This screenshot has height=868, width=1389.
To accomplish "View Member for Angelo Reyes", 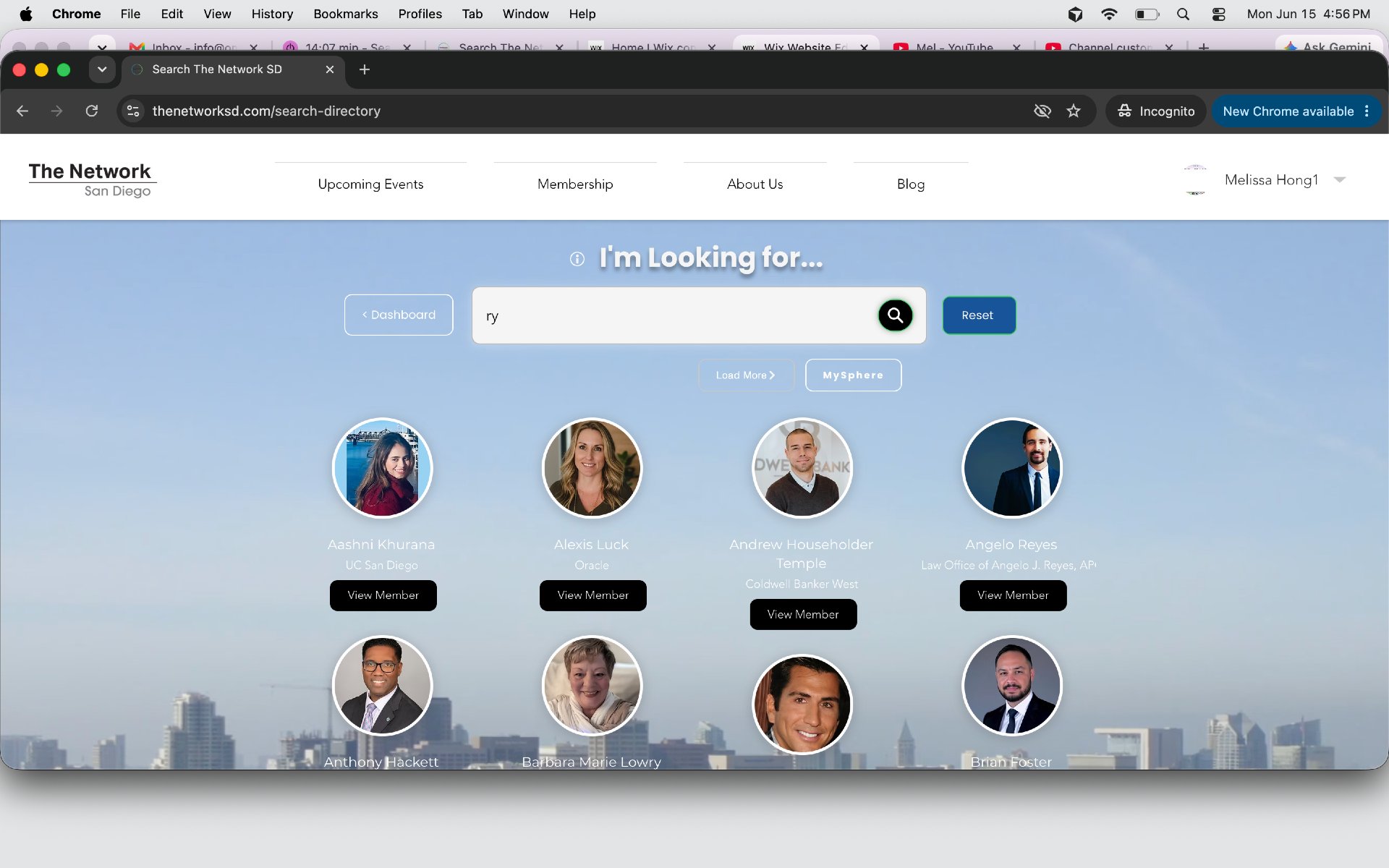I will click(x=1013, y=595).
